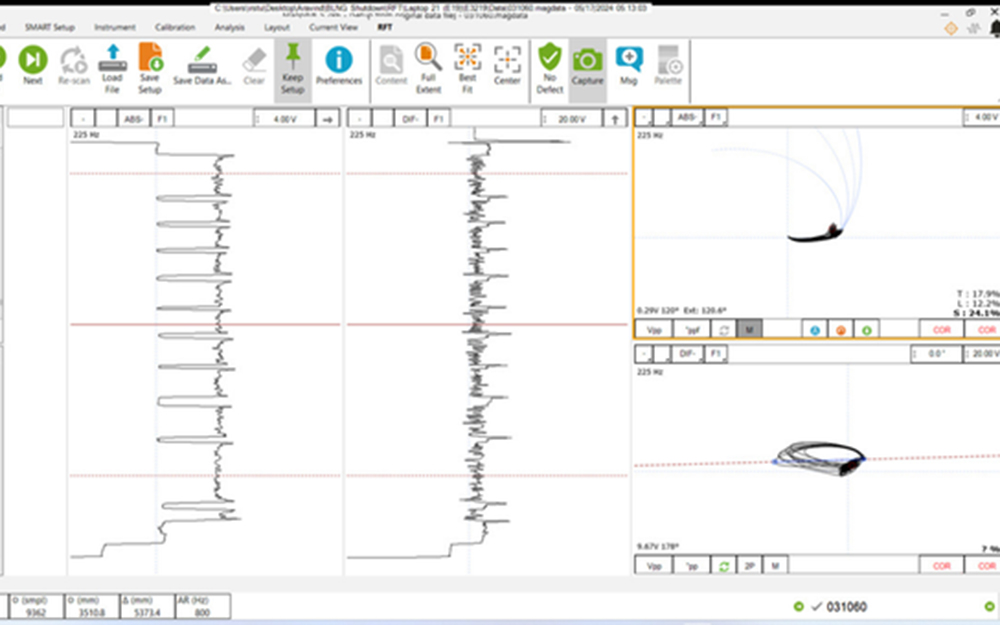
Task: Click the Save Data As icon
Action: [202, 60]
